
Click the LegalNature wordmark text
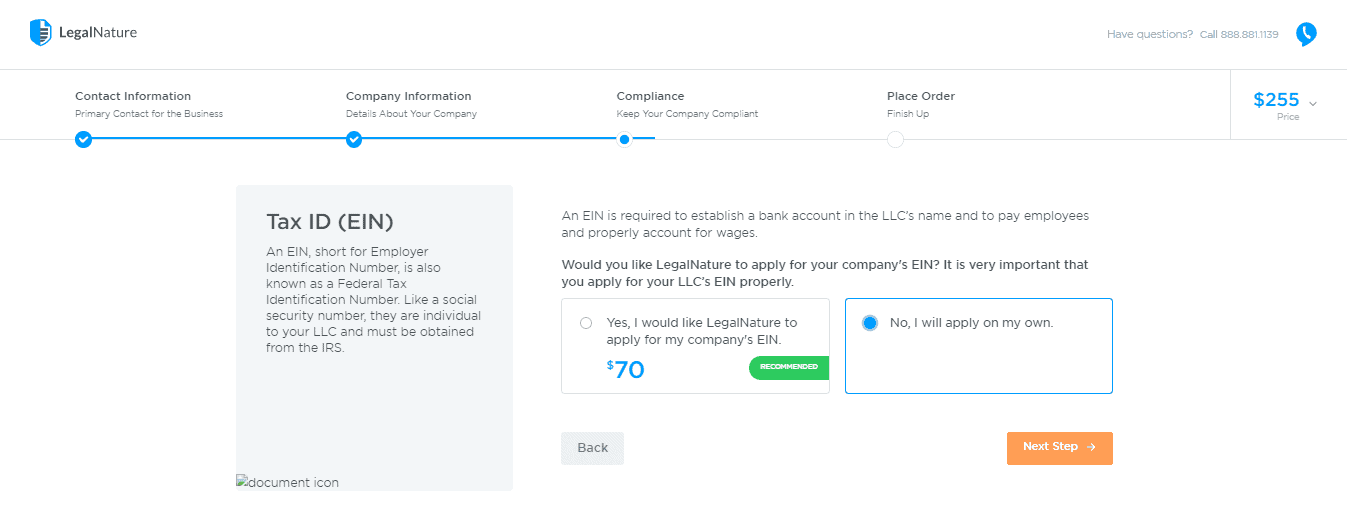tap(98, 33)
